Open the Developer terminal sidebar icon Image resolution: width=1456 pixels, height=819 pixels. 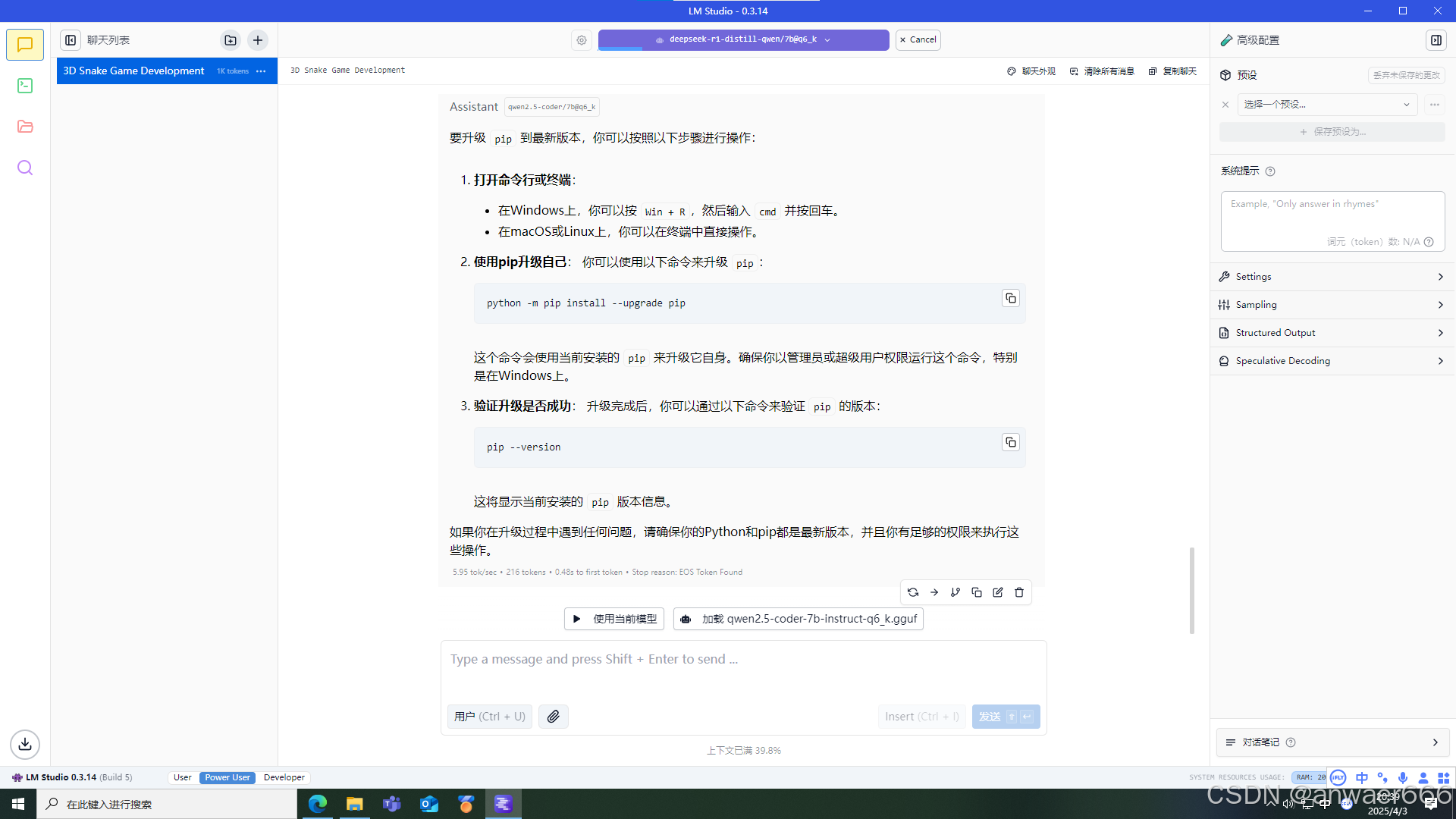25,86
